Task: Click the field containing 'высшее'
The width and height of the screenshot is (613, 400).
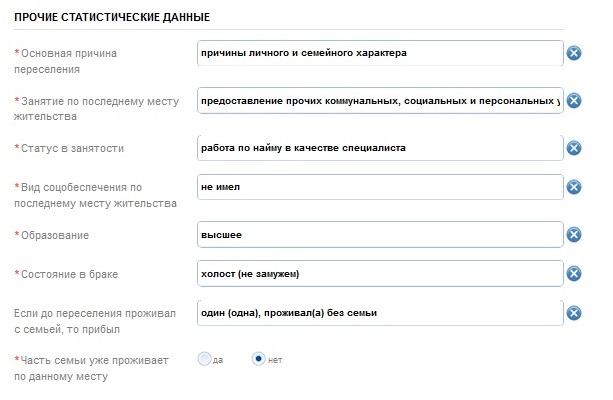Action: 380,235
